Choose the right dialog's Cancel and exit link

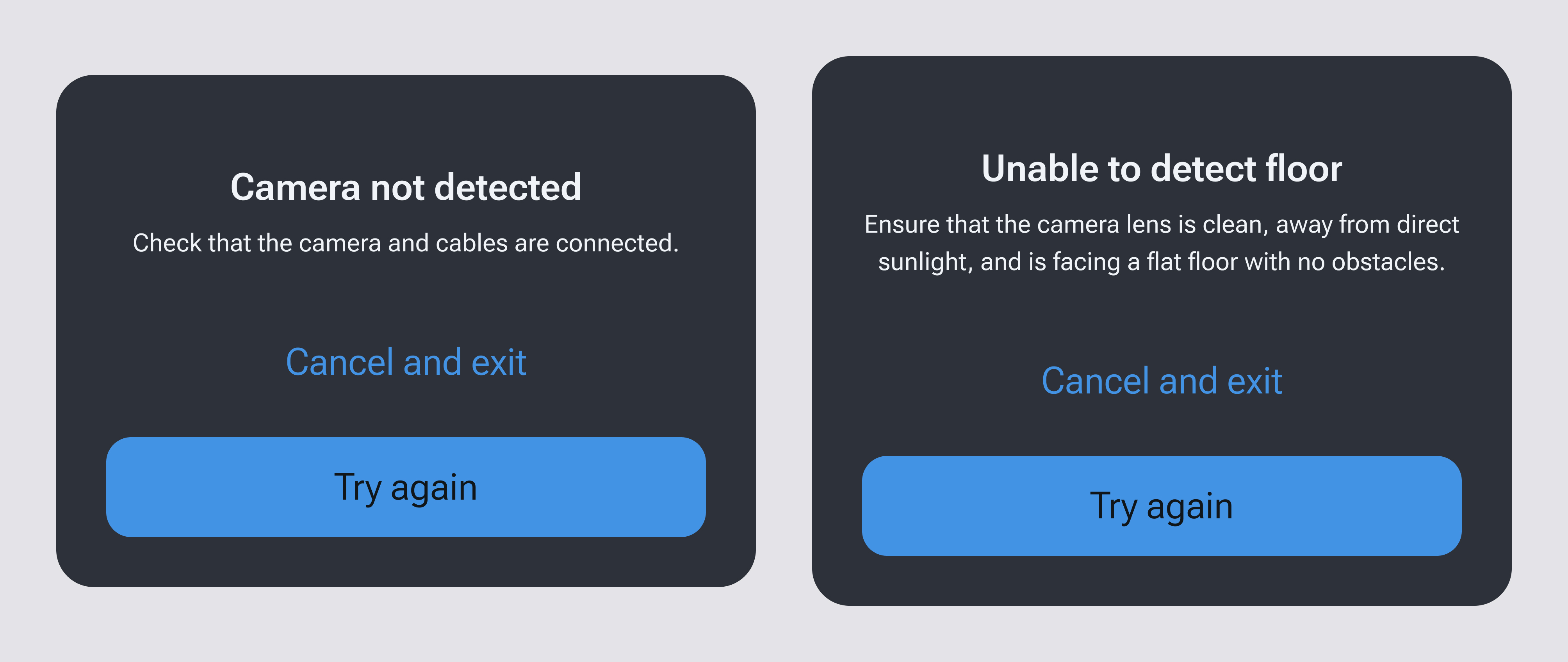click(x=1162, y=381)
